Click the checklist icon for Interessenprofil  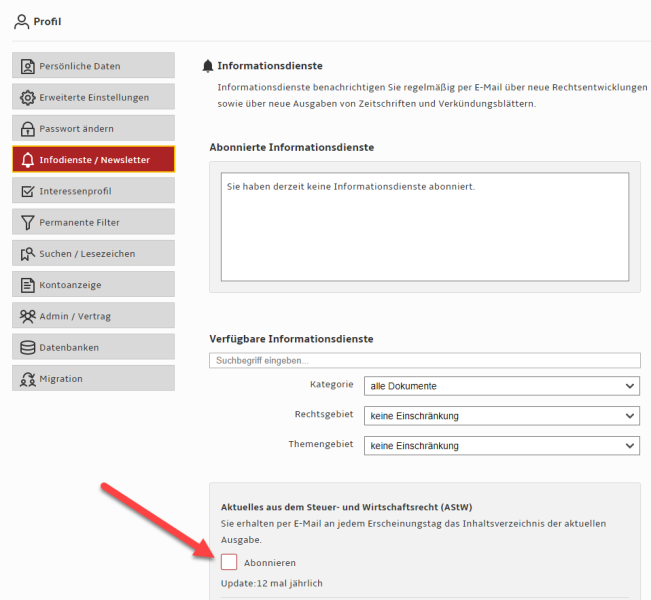point(28,191)
